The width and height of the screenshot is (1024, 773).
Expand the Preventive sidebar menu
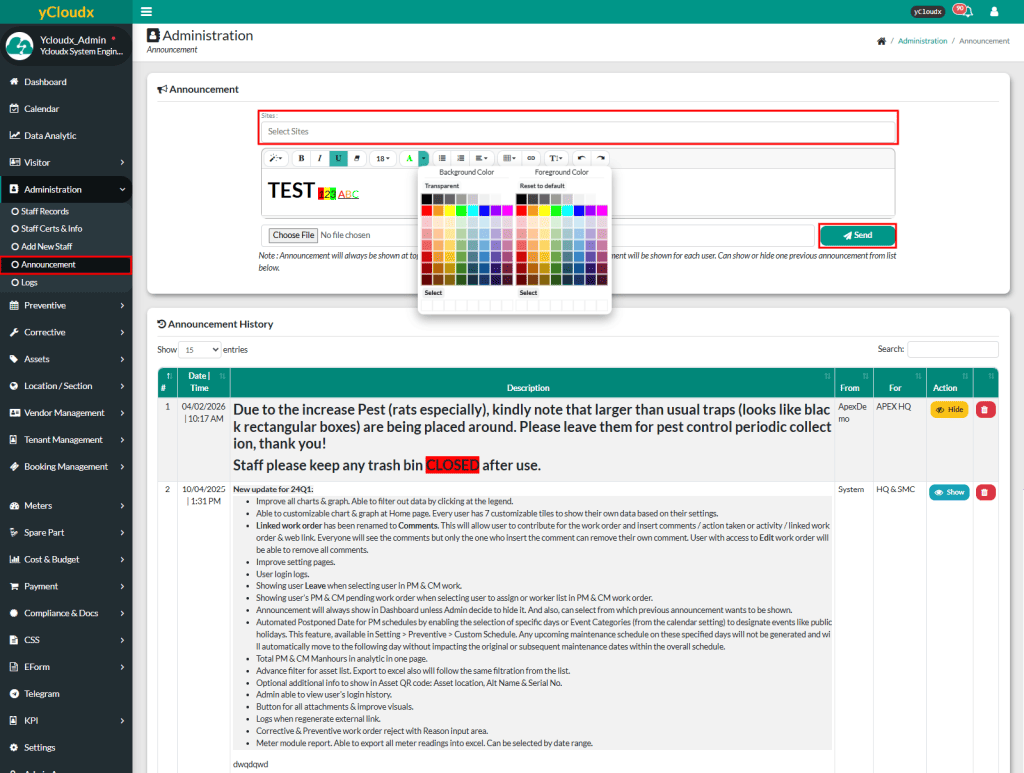(x=66, y=306)
